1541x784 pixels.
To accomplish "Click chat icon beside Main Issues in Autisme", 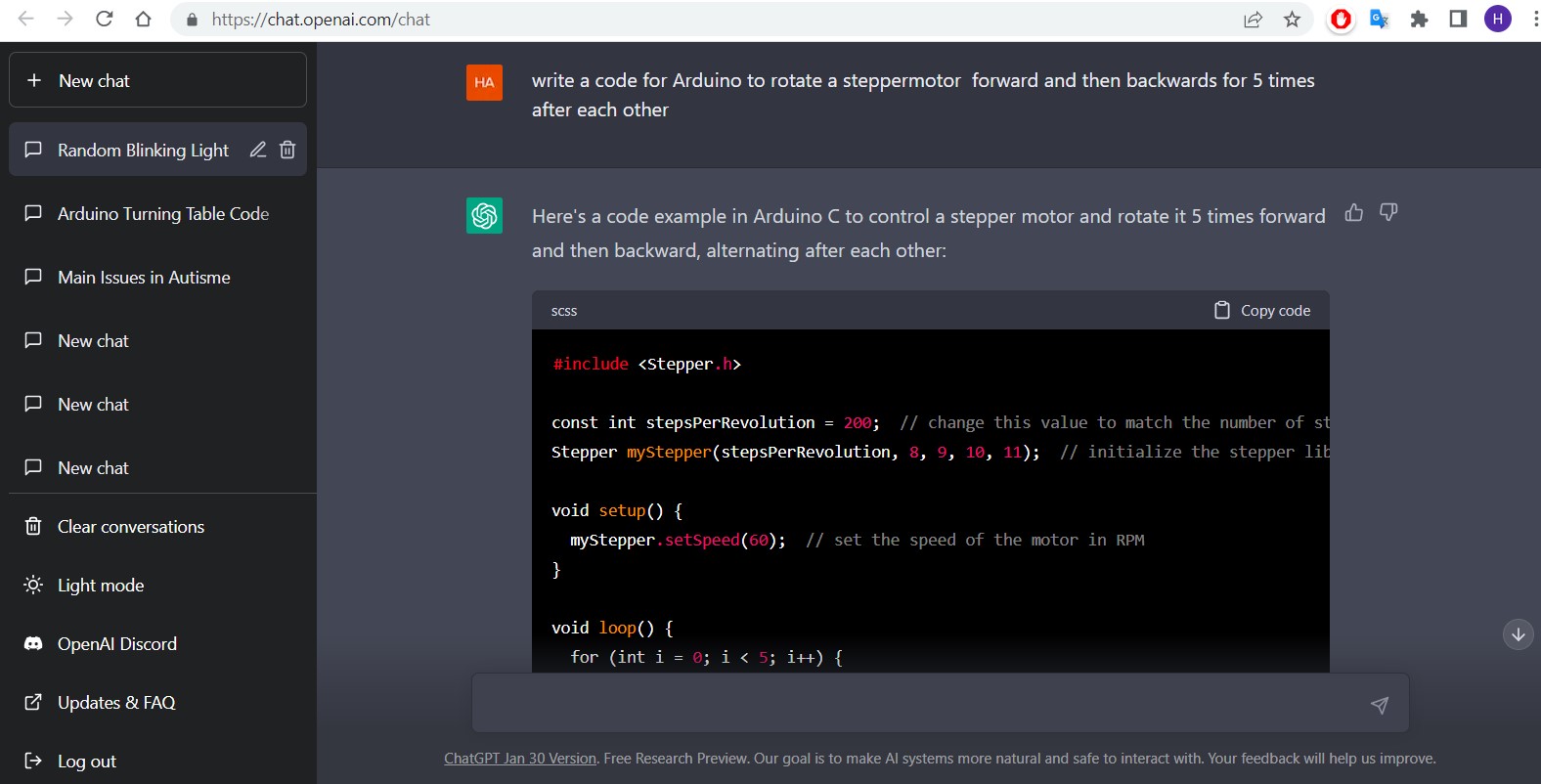I will 33,277.
